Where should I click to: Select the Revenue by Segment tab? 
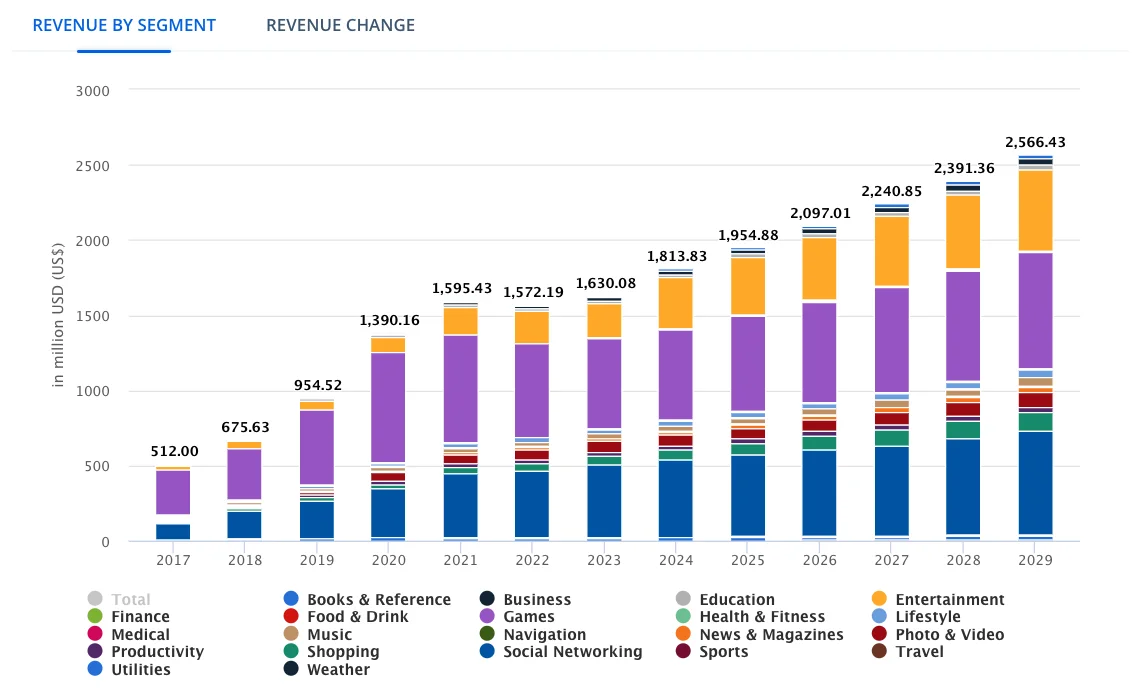pos(124,25)
